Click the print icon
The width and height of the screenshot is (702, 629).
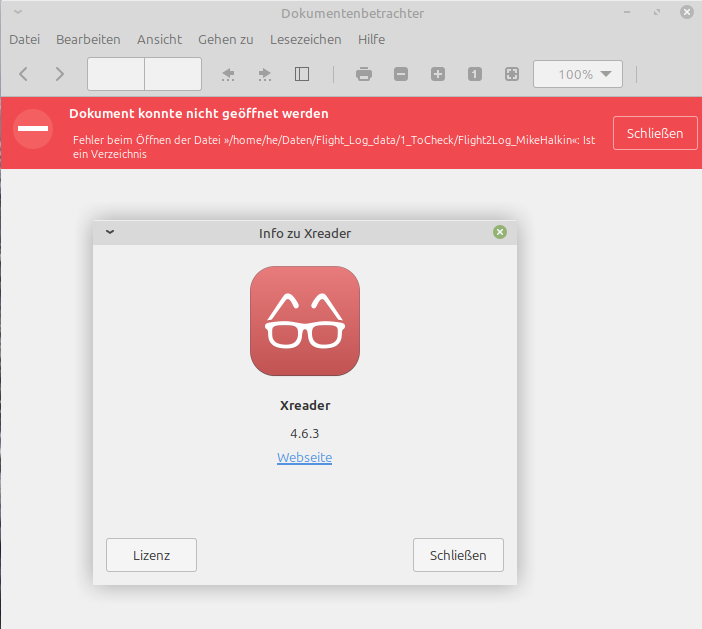click(364, 74)
